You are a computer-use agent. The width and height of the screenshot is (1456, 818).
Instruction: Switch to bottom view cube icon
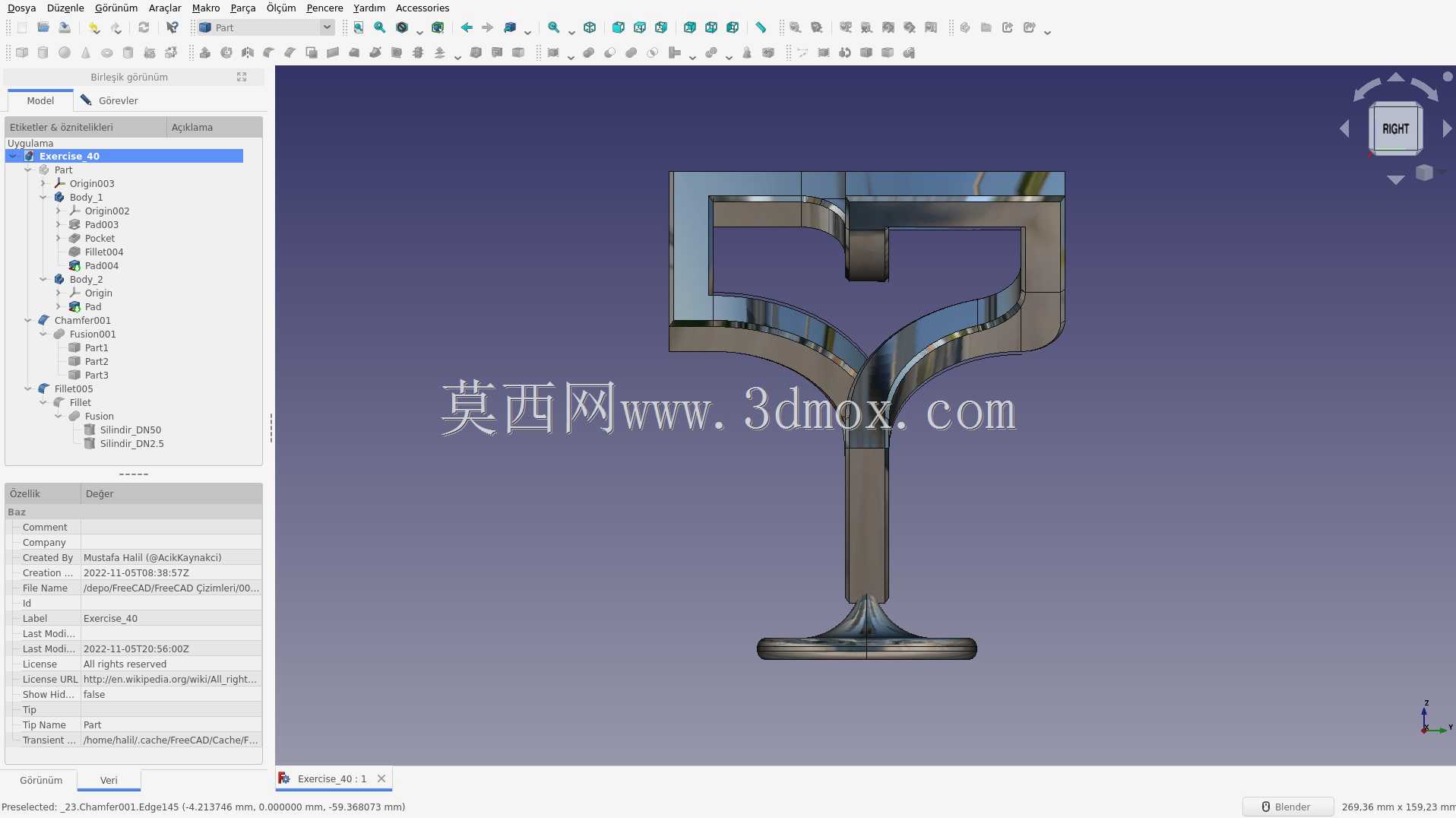click(711, 27)
